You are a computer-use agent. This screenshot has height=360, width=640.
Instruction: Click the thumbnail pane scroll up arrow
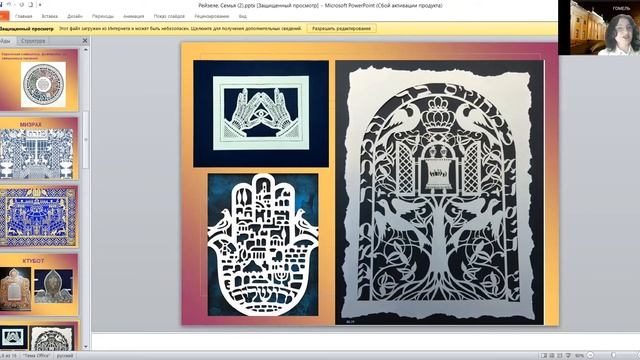point(86,49)
